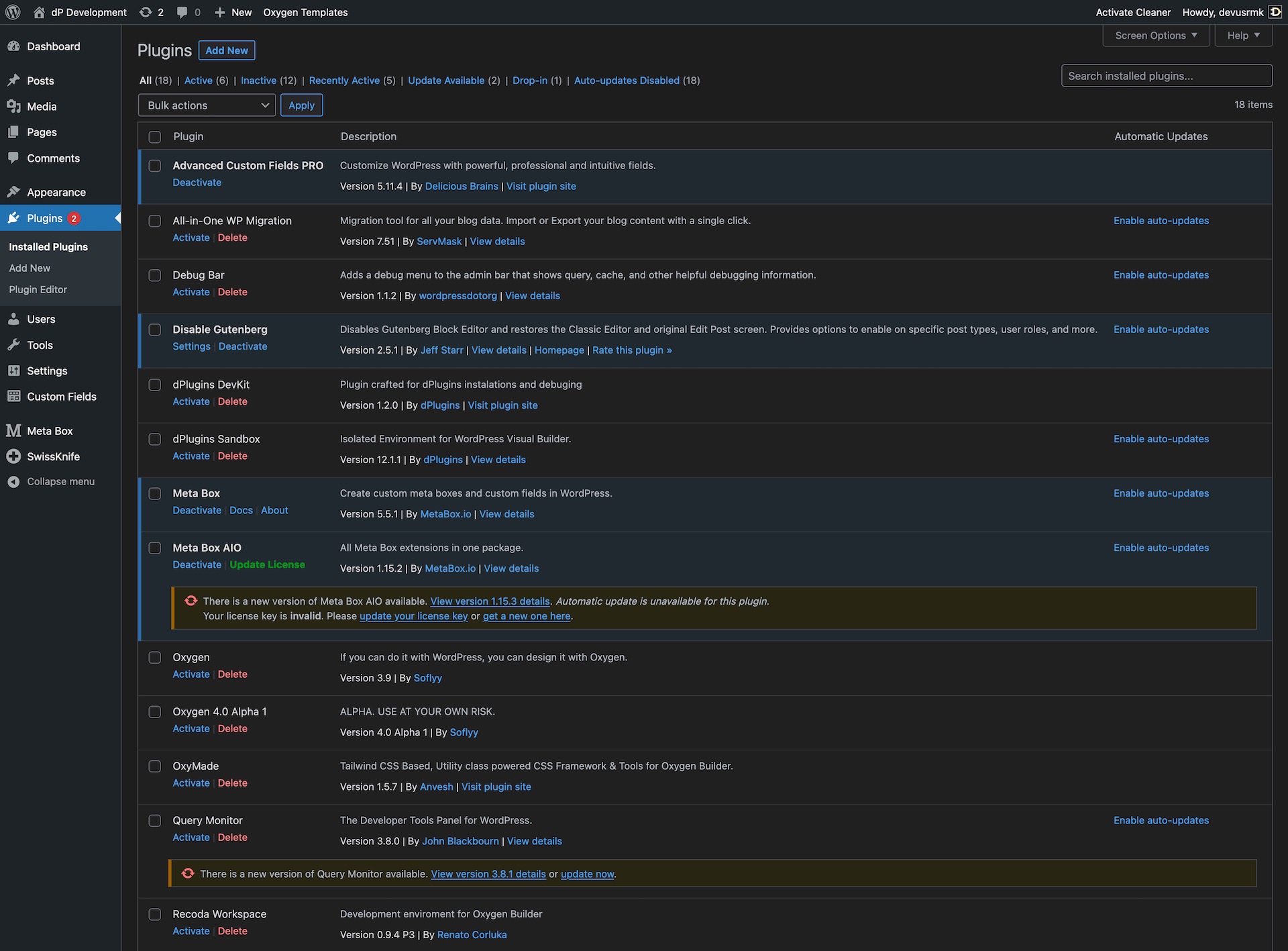
Task: Open the Bulk actions dropdown
Action: pyautogui.click(x=207, y=105)
